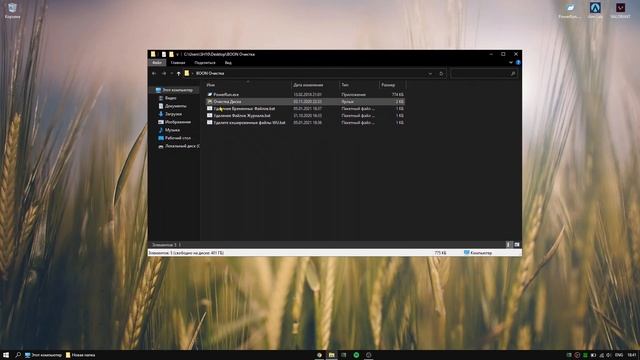
Task: Click the Удаление Файлов Журнала.bat file icon
Action: coord(209,116)
